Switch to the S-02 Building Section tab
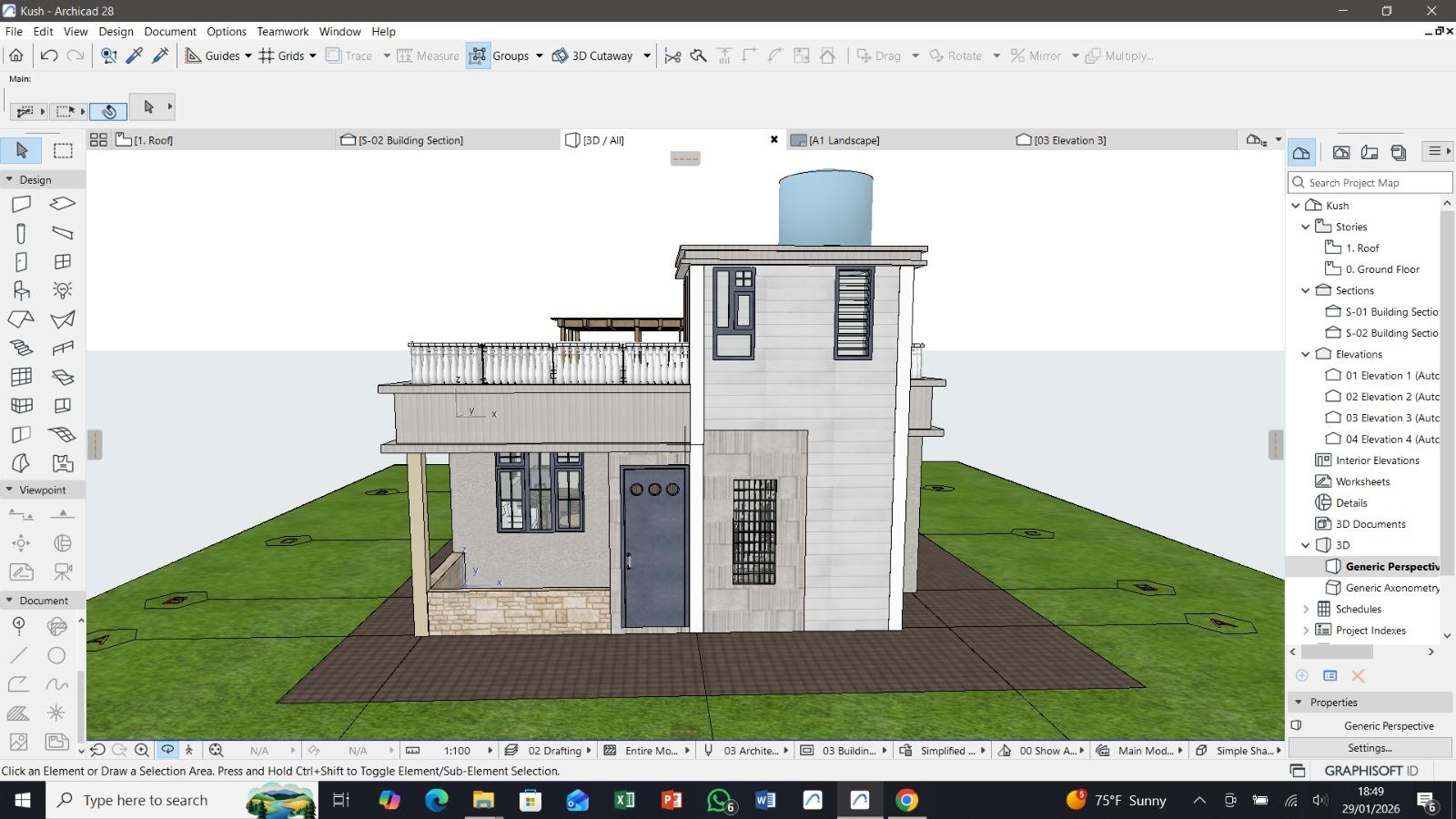Screen dimensions: 1456x819 [x=409, y=140]
